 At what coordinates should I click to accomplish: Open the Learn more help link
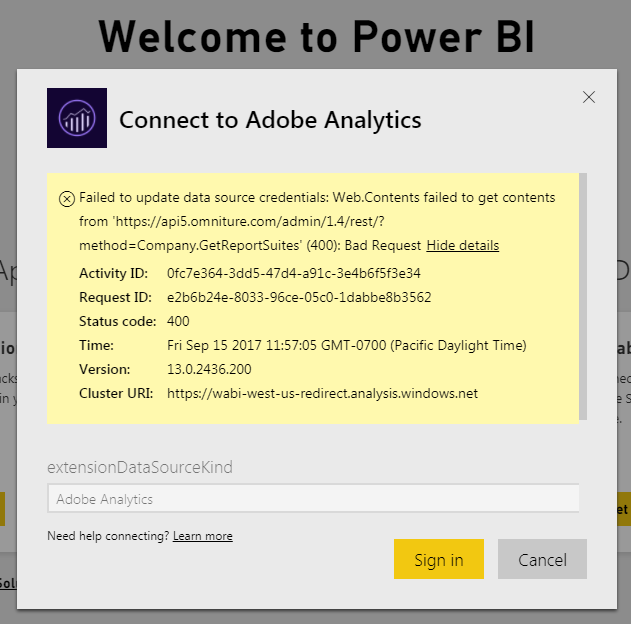[x=203, y=537]
